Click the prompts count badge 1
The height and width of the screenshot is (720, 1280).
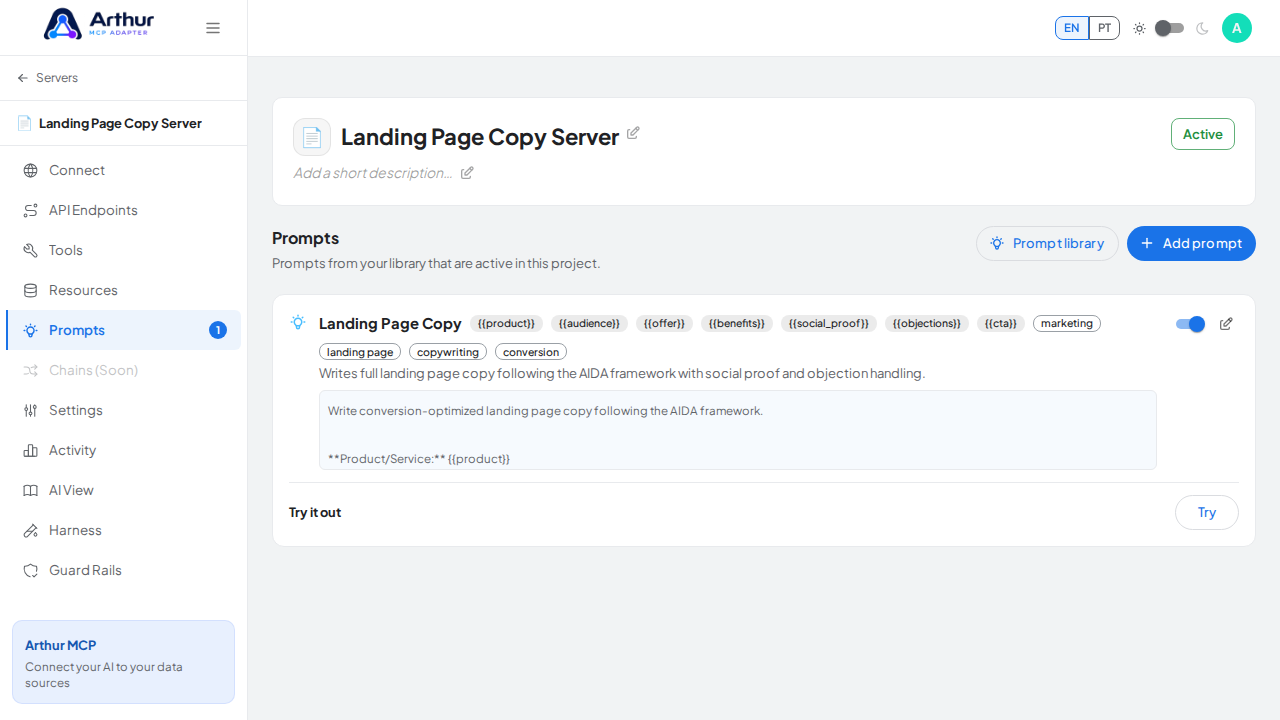pos(218,330)
